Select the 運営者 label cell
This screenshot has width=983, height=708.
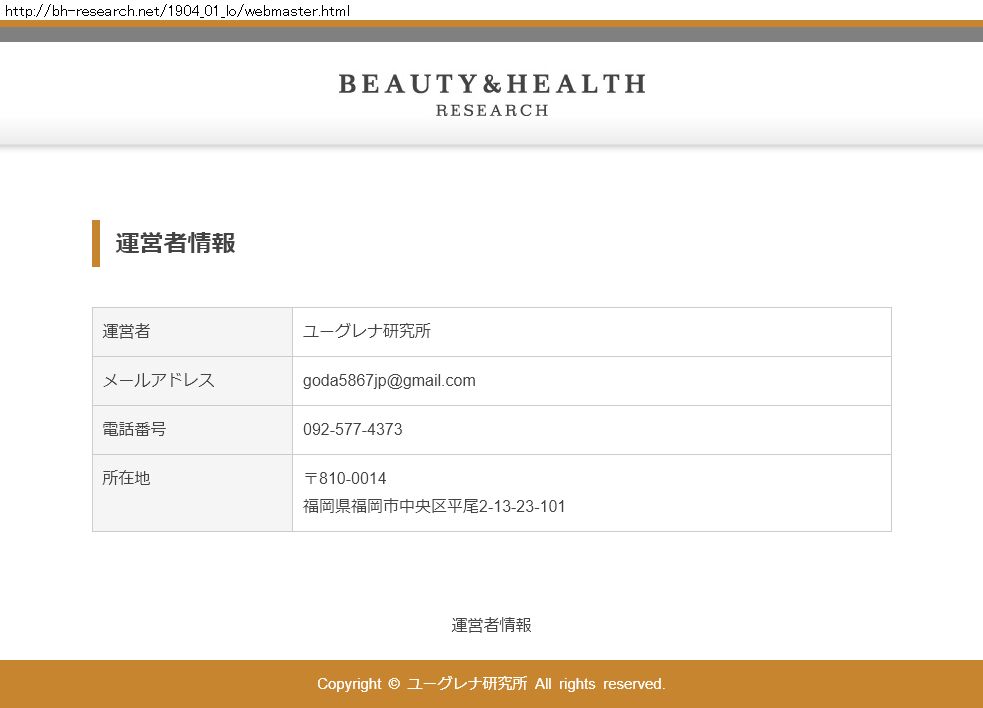click(192, 332)
